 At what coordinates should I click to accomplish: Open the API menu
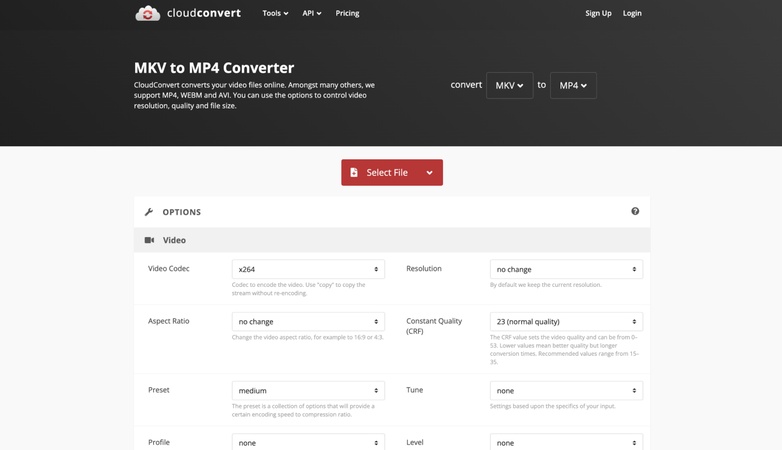(312, 13)
